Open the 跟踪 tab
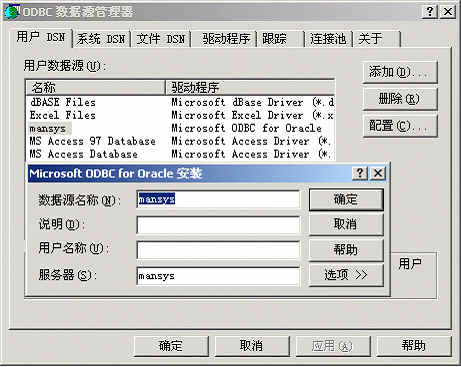This screenshot has height=367, width=461. (280, 39)
